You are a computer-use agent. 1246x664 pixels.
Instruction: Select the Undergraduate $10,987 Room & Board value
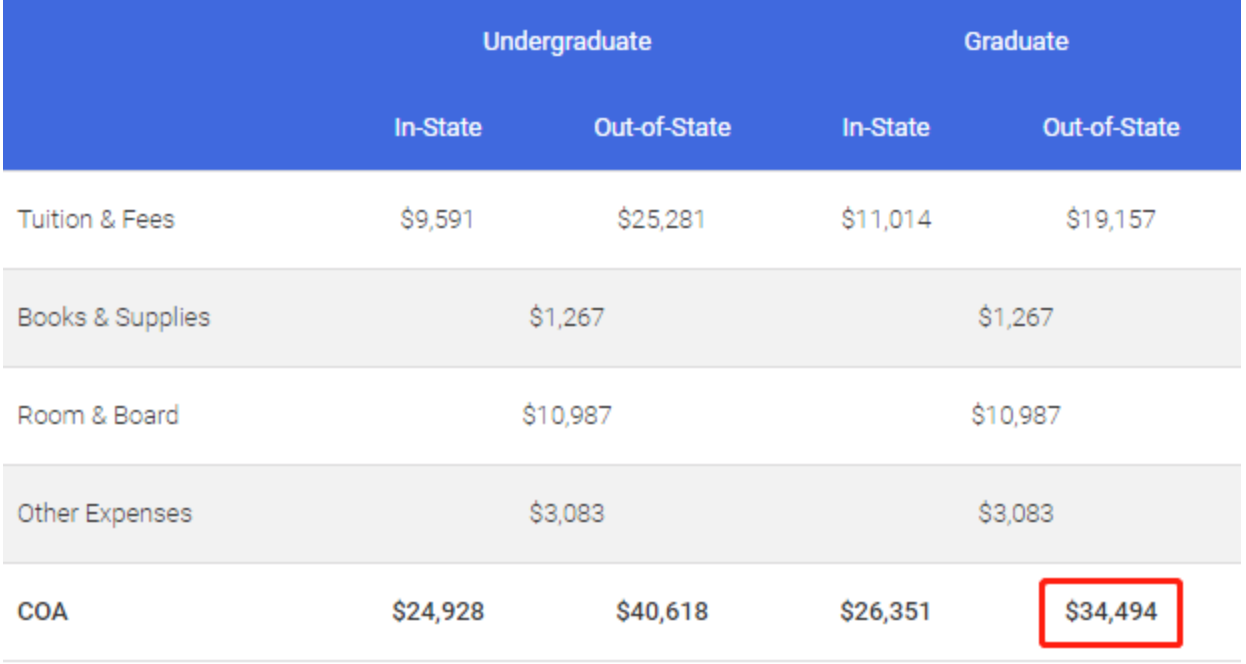[567, 416]
